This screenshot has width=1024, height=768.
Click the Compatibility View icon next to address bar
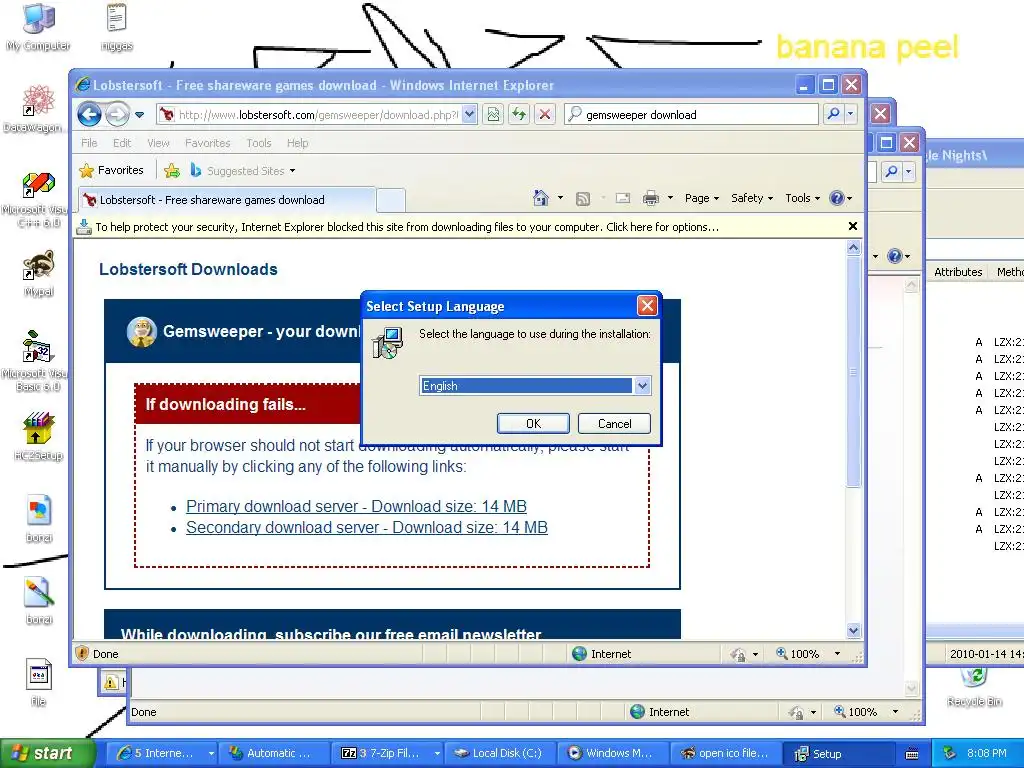tap(493, 115)
